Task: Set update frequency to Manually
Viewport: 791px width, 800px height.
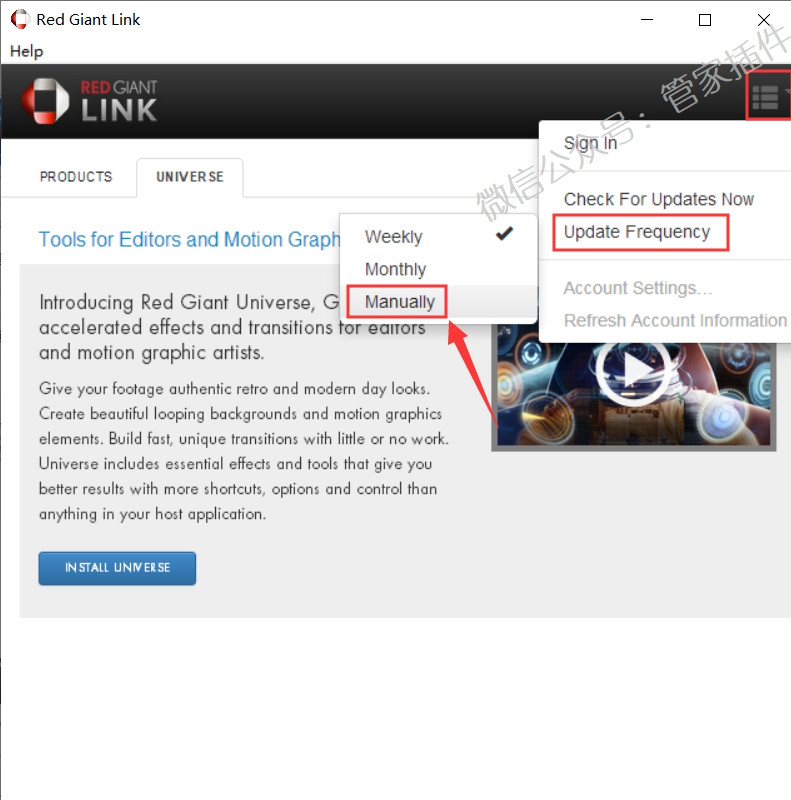Action: [x=438, y=302]
